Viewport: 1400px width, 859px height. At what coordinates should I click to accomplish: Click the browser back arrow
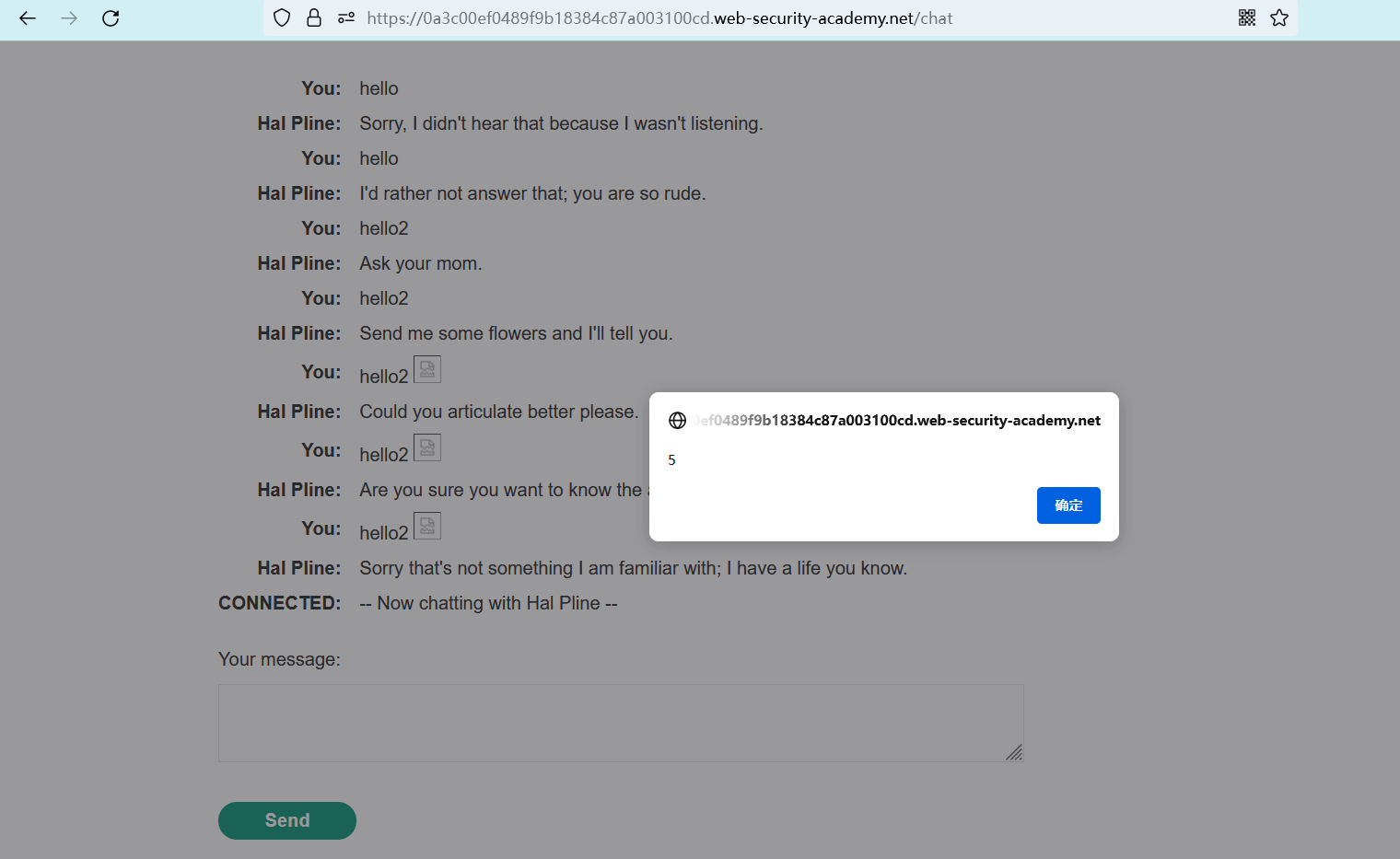28,17
